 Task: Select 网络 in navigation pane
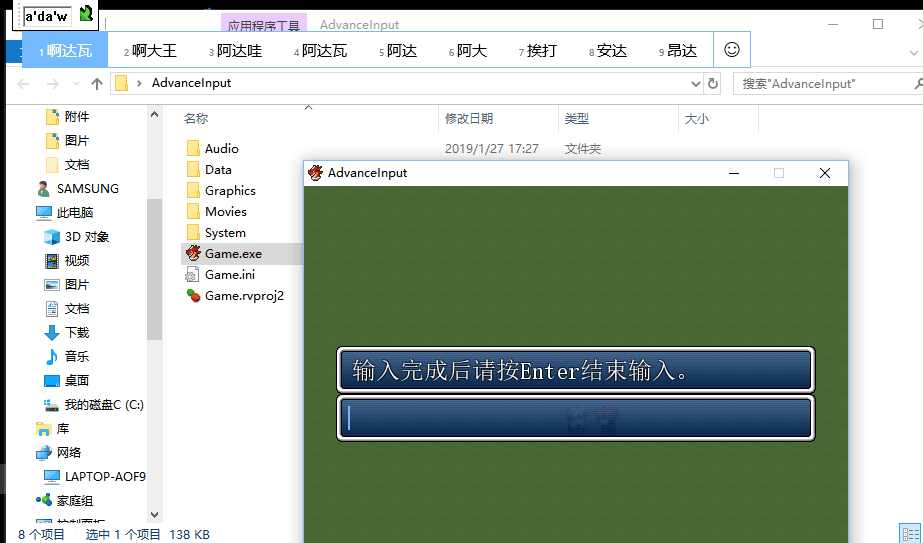69,452
